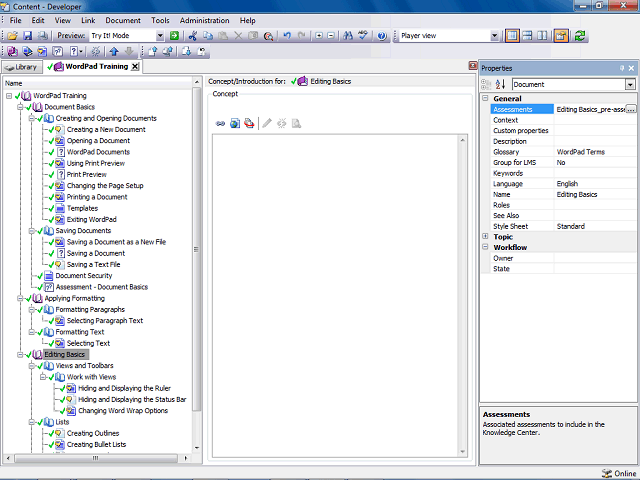The height and width of the screenshot is (480, 640).
Task: Open the Administration menu
Action: pyautogui.click(x=204, y=20)
